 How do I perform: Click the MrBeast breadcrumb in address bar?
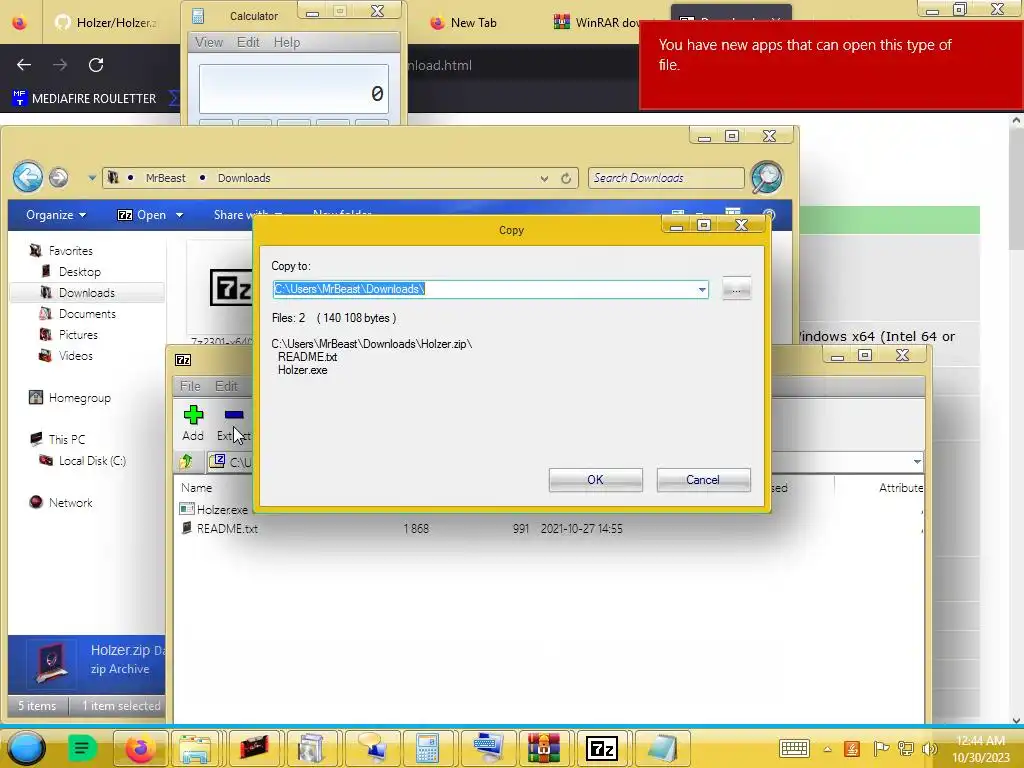pyautogui.click(x=165, y=178)
